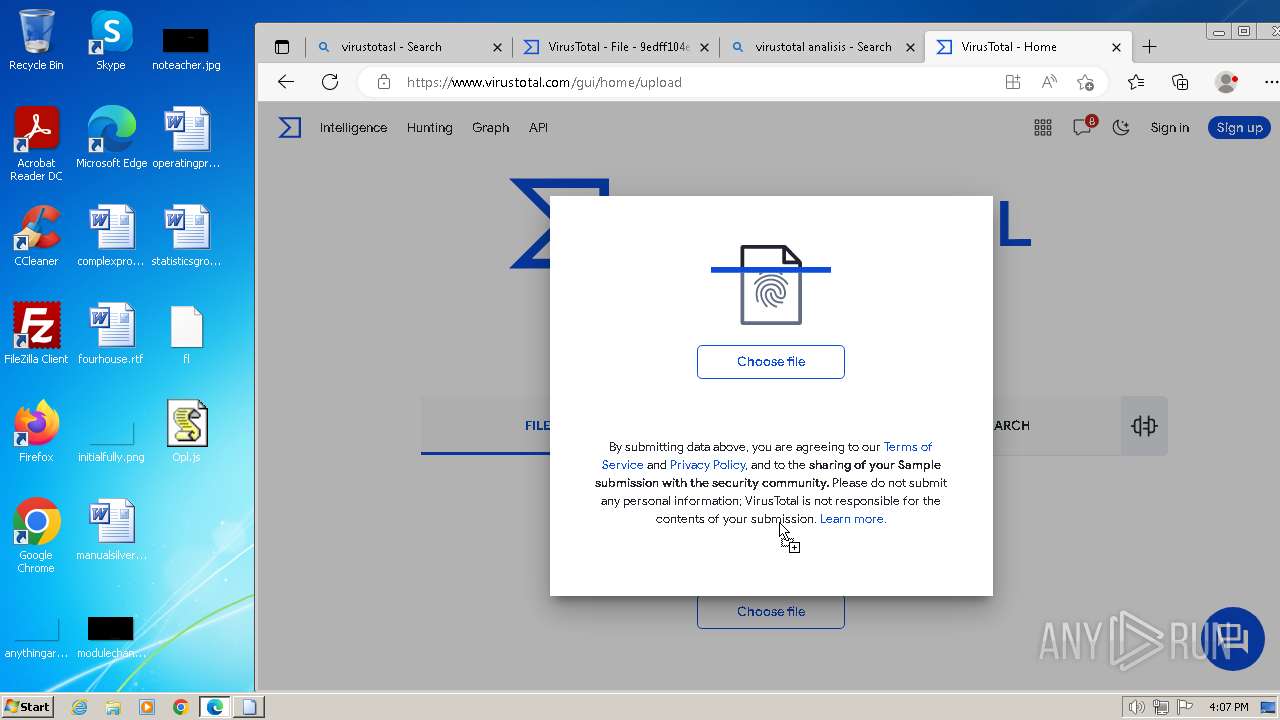Click the read aloud icon
The image size is (1280, 720).
tap(1049, 82)
